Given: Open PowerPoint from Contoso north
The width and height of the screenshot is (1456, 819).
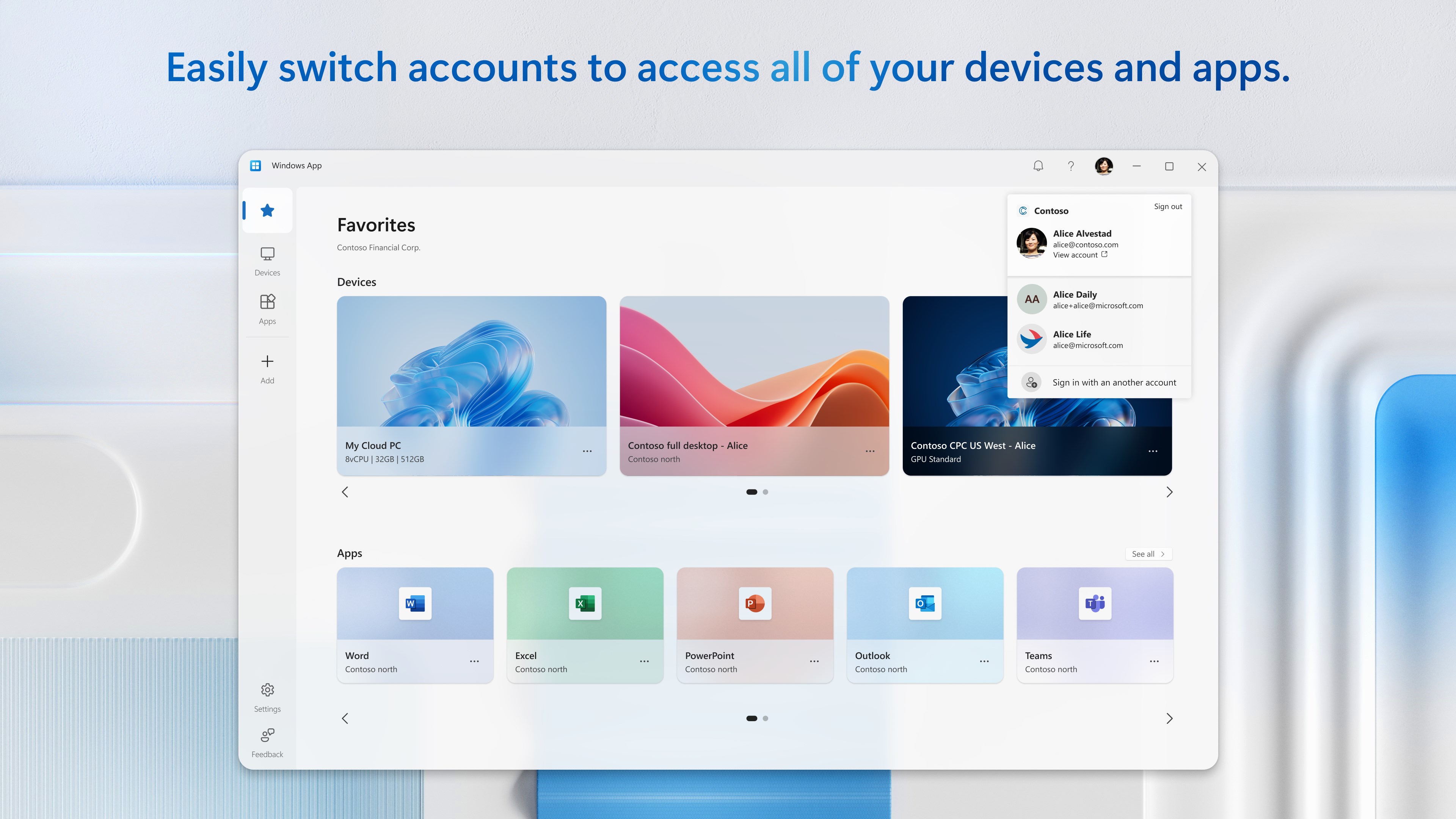Looking at the screenshot, I should (x=755, y=603).
